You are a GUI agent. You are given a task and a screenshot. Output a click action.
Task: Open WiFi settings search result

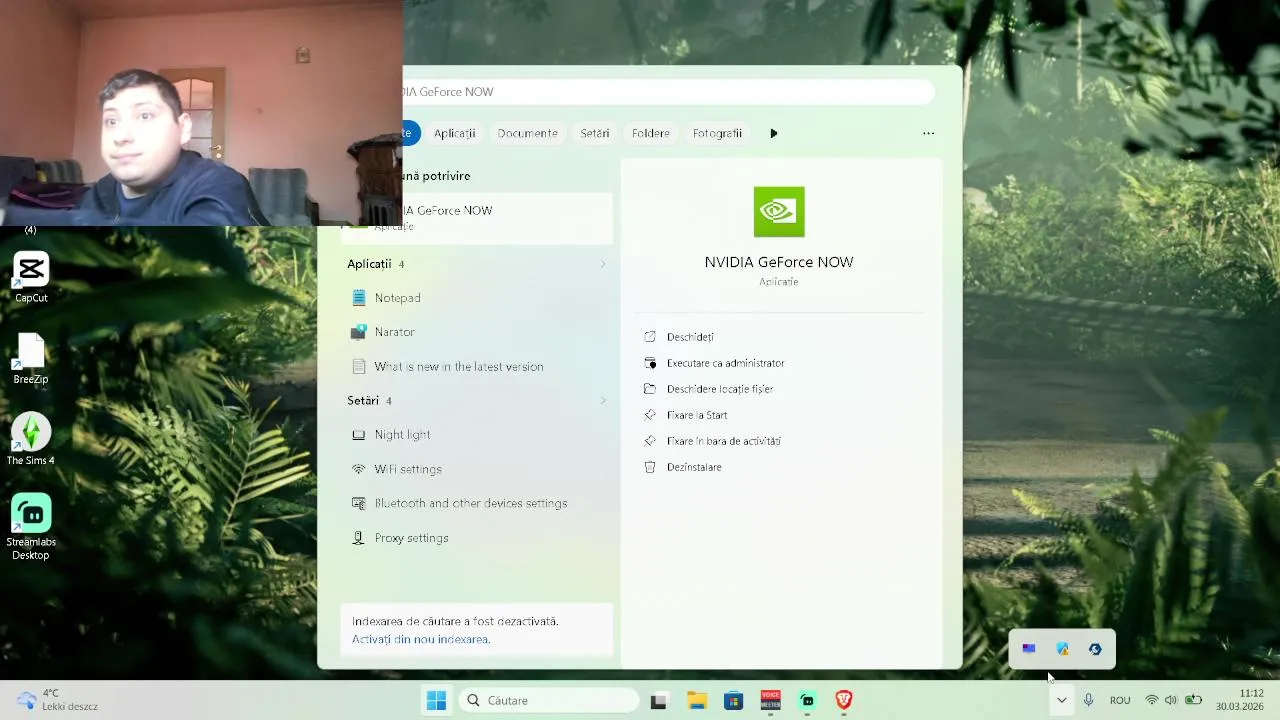[477, 469]
